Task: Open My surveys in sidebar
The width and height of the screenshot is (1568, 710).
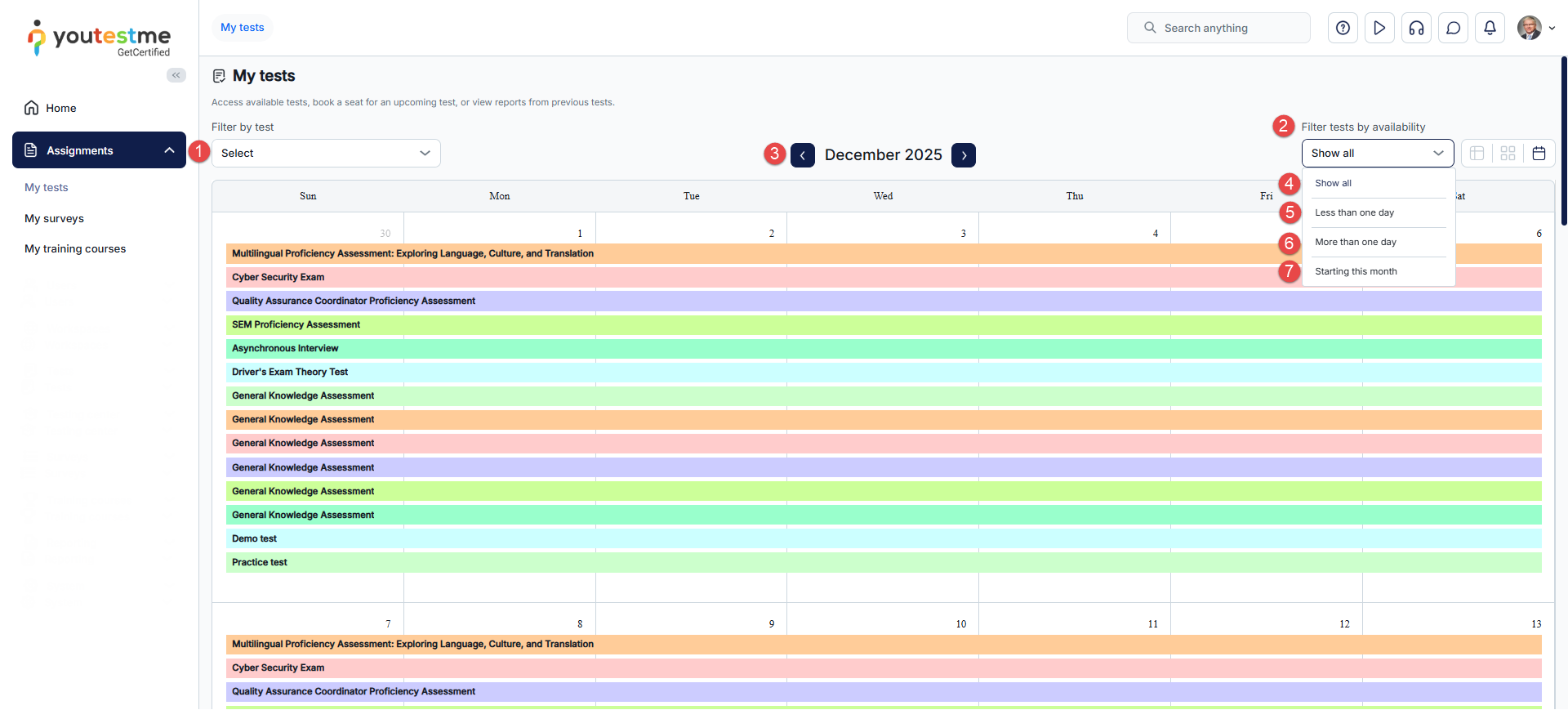Action: [54, 218]
